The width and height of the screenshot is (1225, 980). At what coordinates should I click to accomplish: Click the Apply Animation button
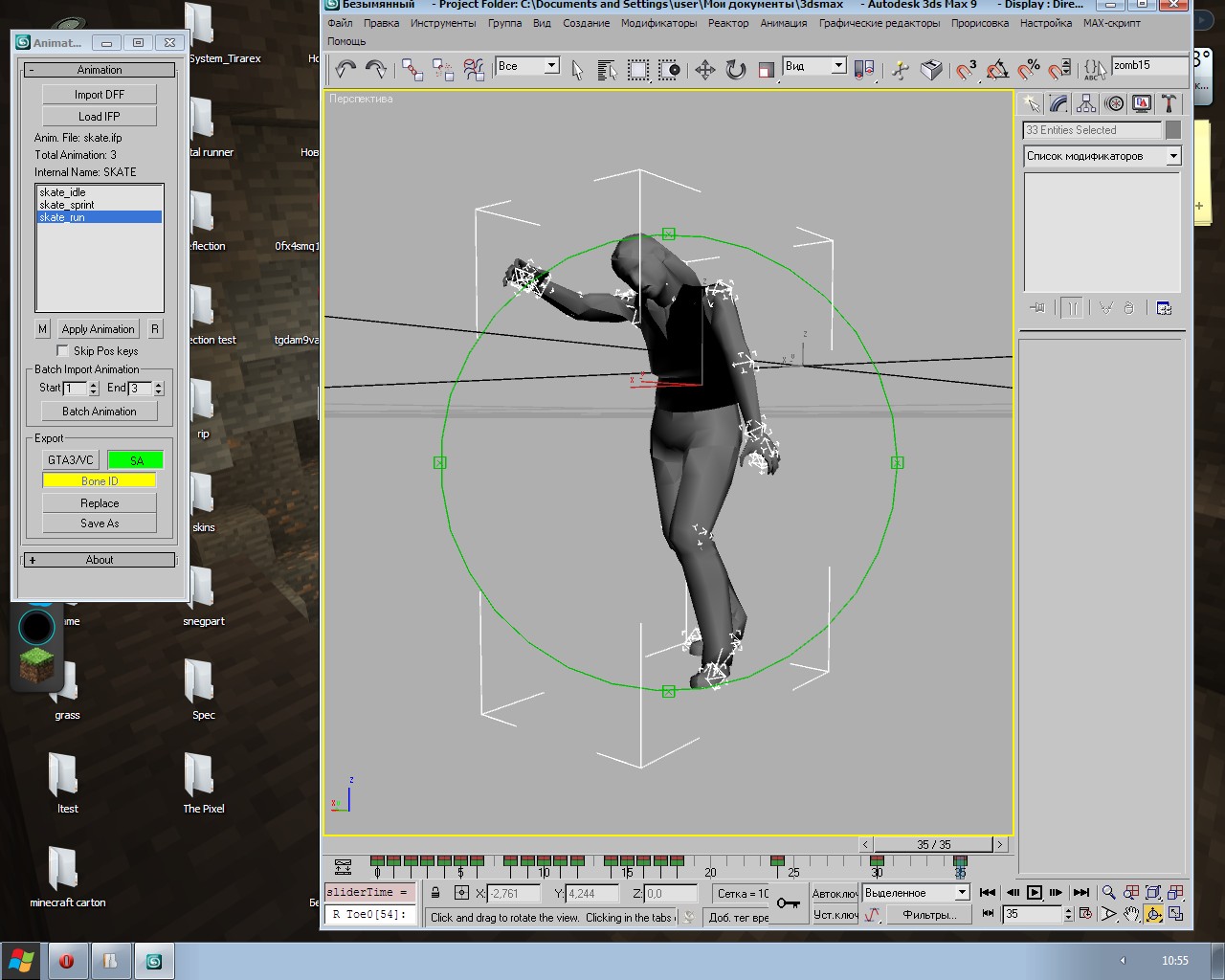(98, 328)
